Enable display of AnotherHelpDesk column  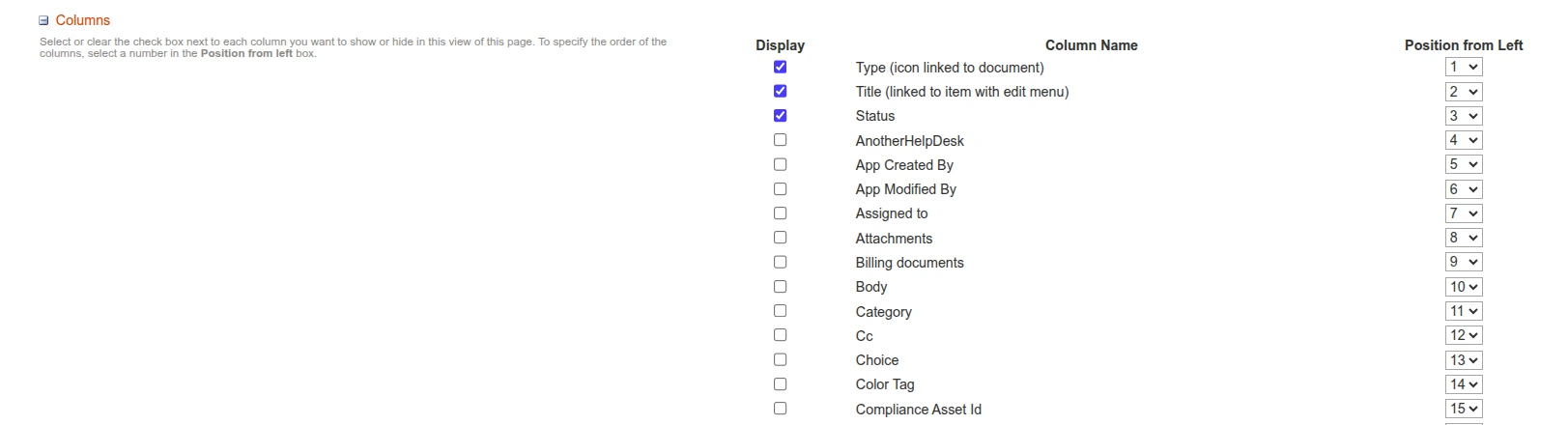point(780,140)
